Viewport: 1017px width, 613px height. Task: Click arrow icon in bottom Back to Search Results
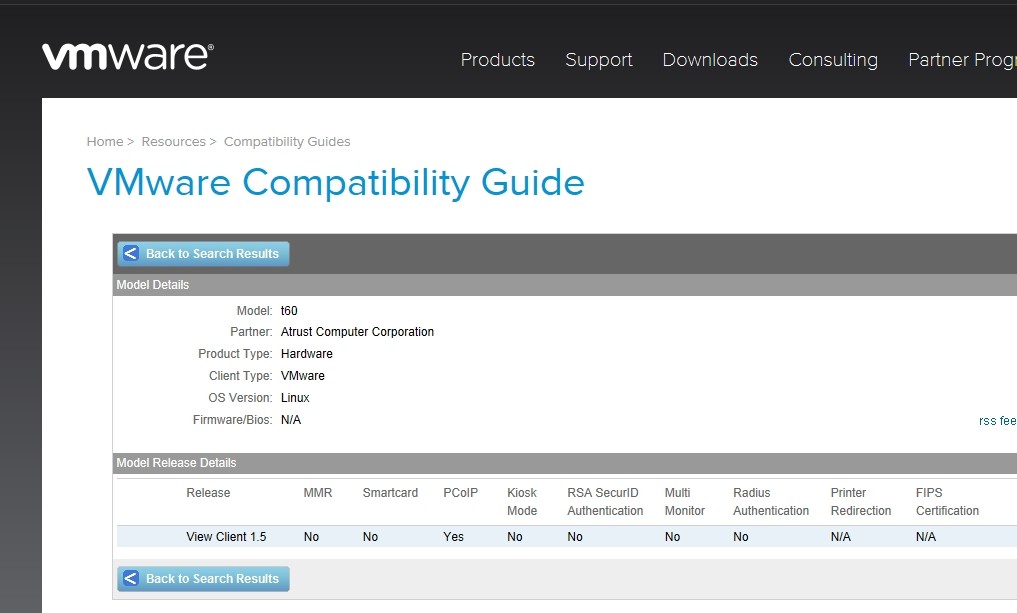point(130,579)
